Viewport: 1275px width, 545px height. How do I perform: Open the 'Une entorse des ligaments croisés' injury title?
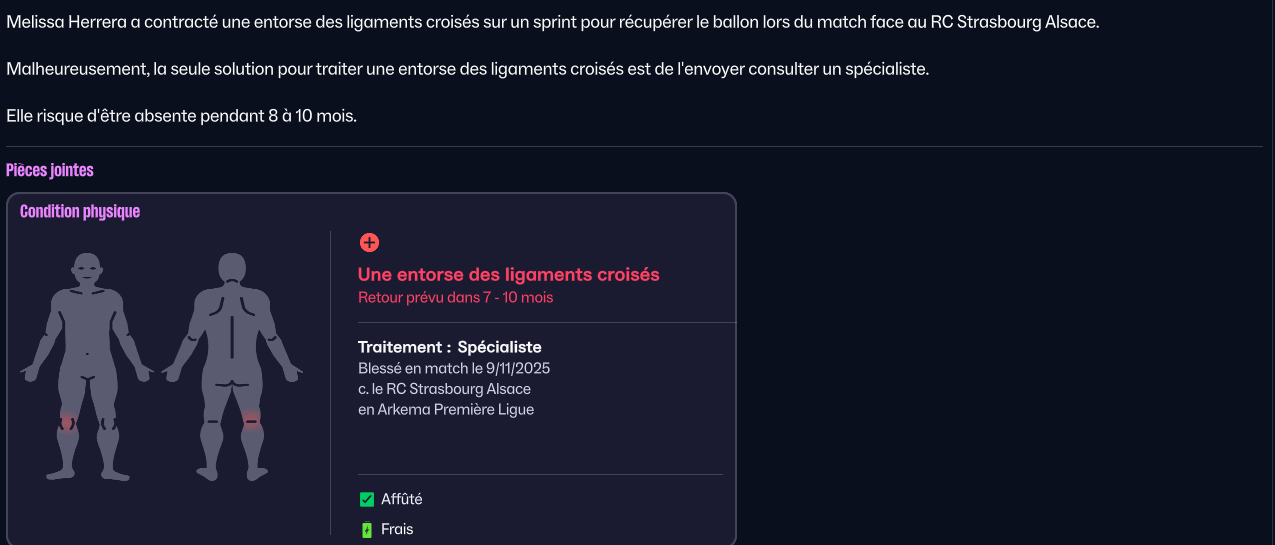tap(508, 275)
